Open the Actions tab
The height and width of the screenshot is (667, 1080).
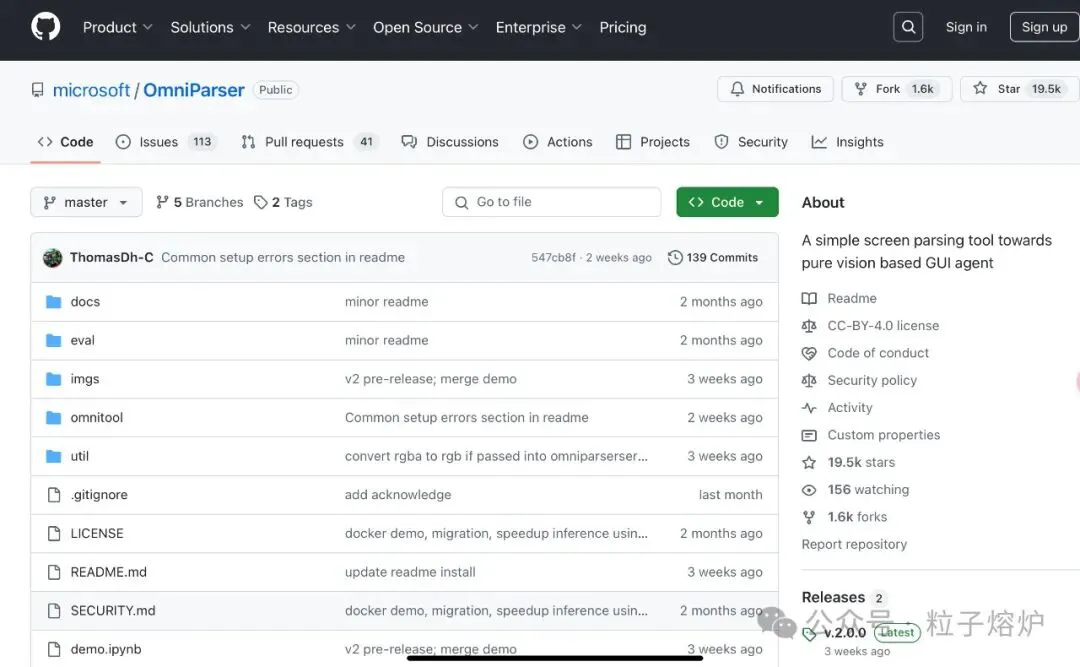point(558,142)
